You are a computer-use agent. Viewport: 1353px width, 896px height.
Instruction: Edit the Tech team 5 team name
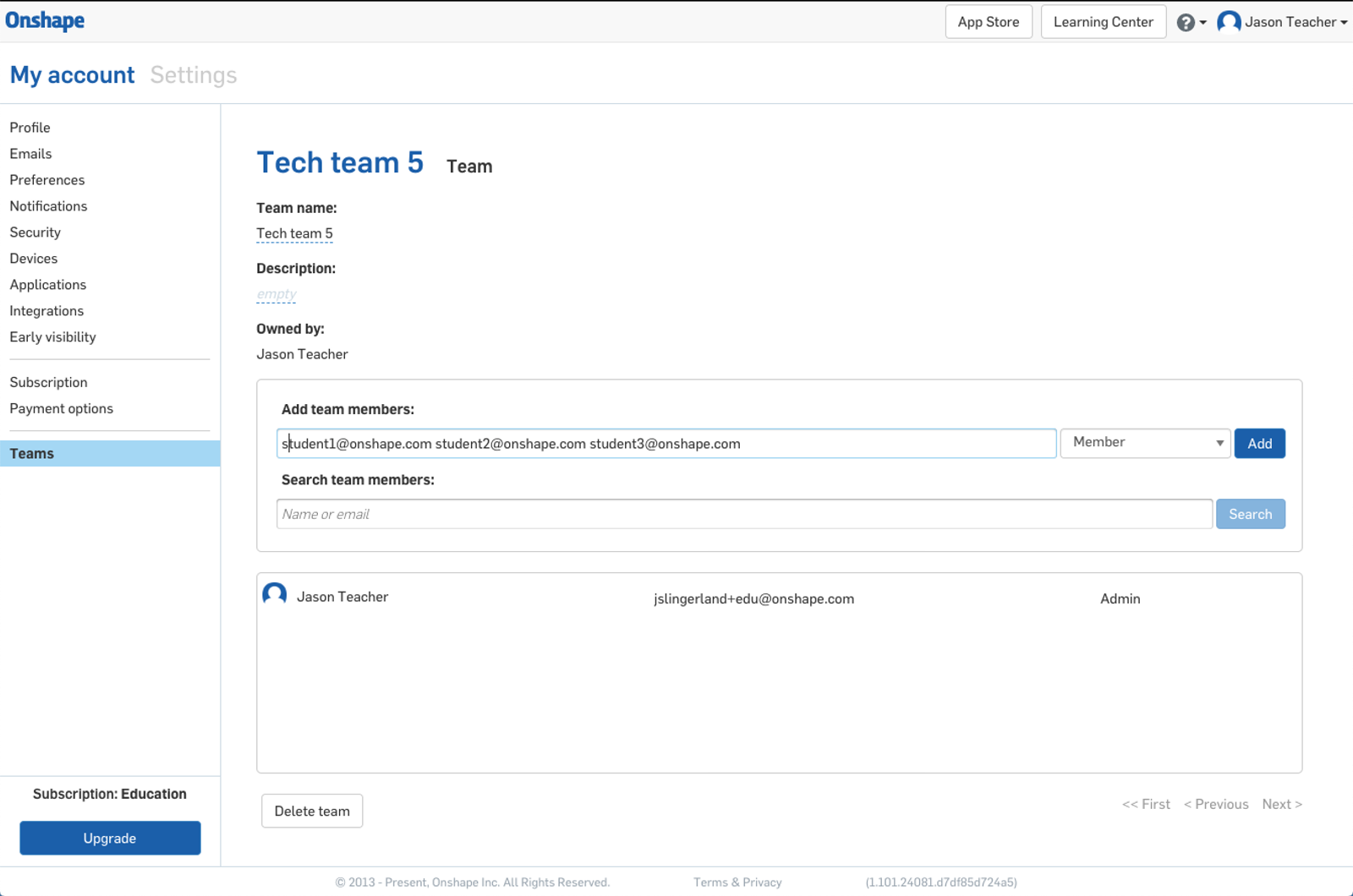point(294,233)
